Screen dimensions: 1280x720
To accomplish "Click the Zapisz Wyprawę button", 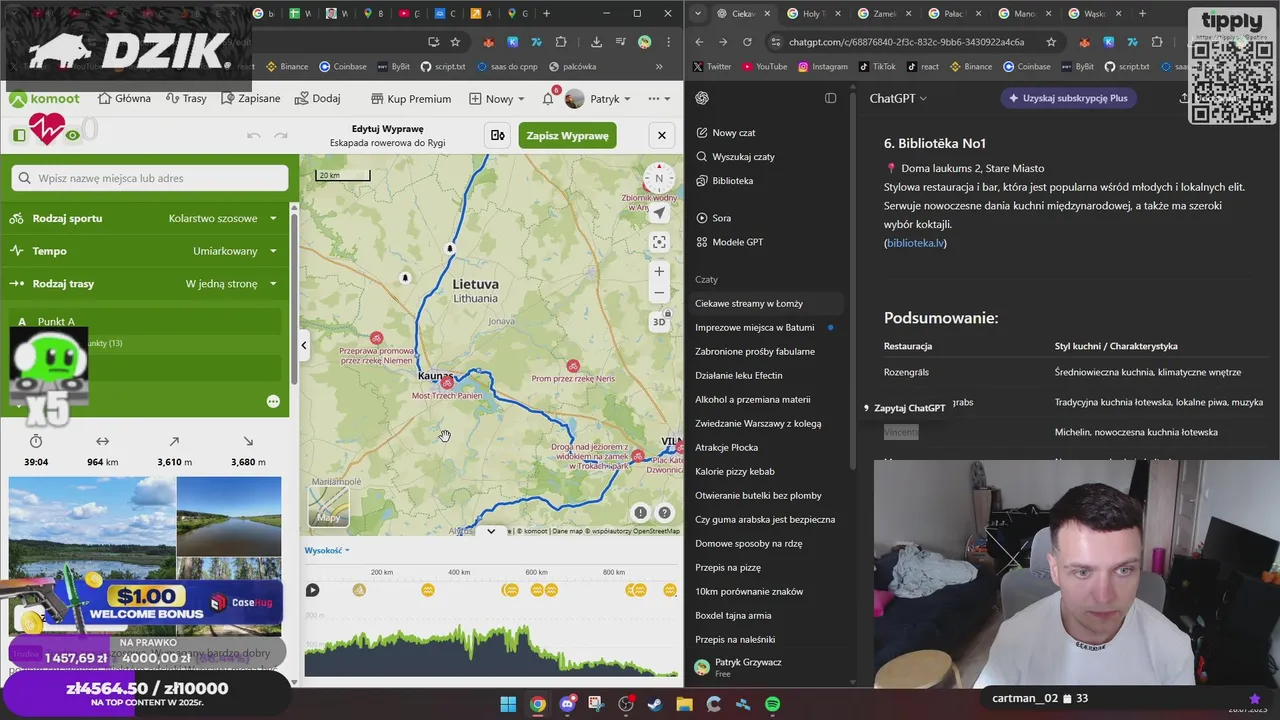I will [x=567, y=135].
